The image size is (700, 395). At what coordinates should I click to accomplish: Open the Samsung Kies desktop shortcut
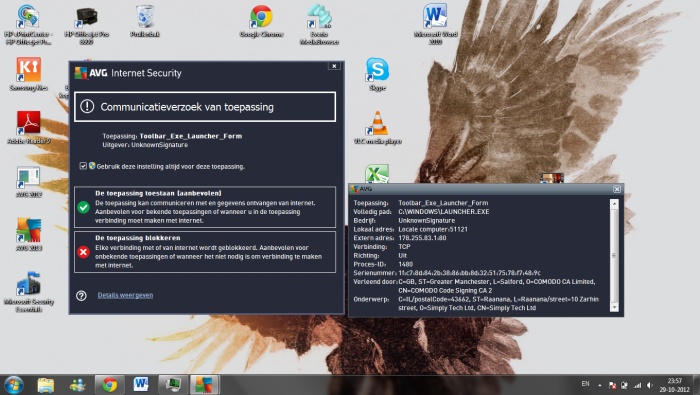point(29,75)
